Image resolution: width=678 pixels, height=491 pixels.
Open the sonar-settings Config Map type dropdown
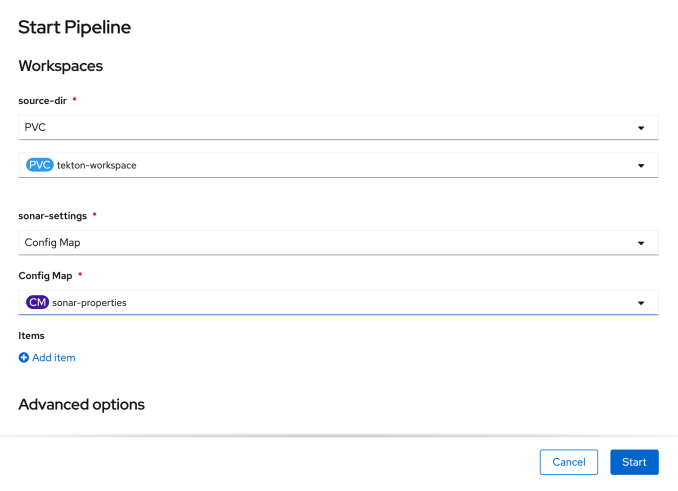tap(330, 243)
